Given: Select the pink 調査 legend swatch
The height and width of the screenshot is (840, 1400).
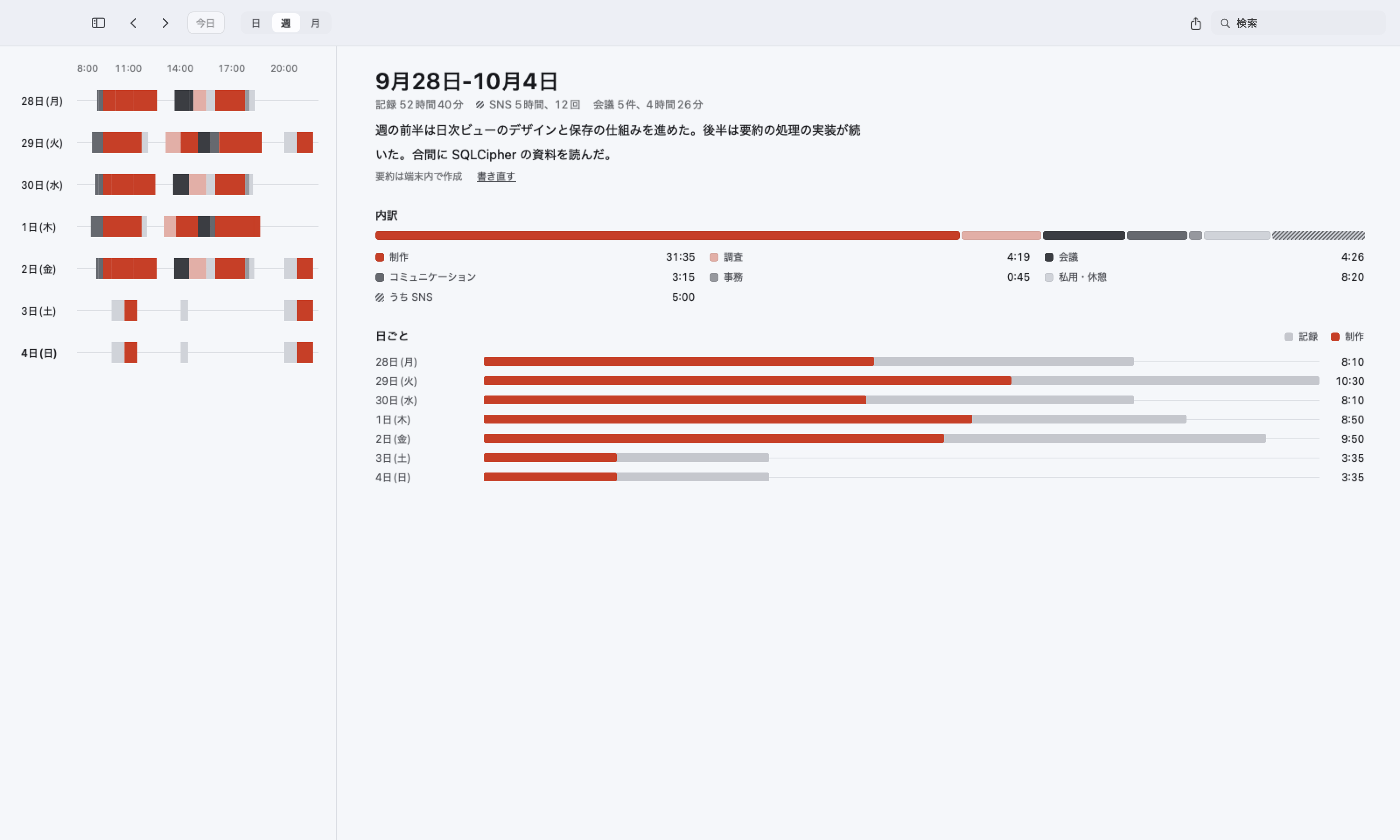Looking at the screenshot, I should 714,257.
